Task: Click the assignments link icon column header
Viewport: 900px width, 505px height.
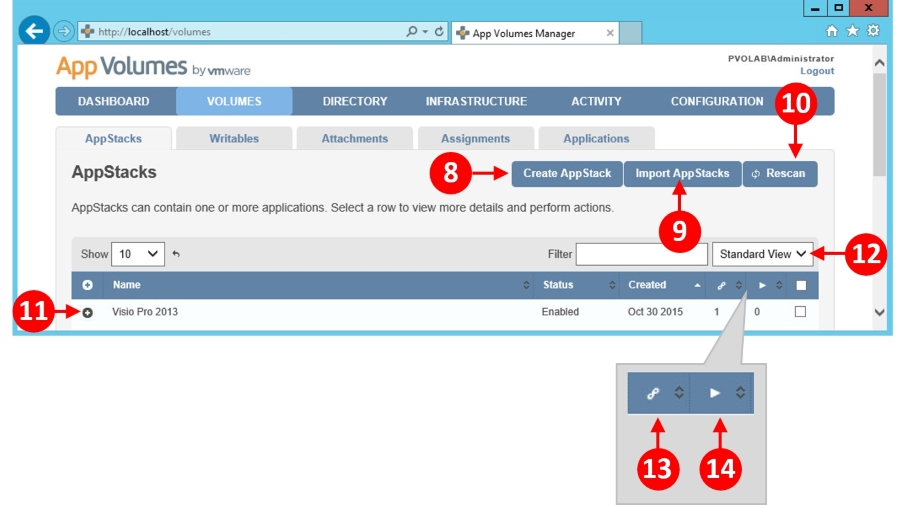Action: (x=721, y=285)
